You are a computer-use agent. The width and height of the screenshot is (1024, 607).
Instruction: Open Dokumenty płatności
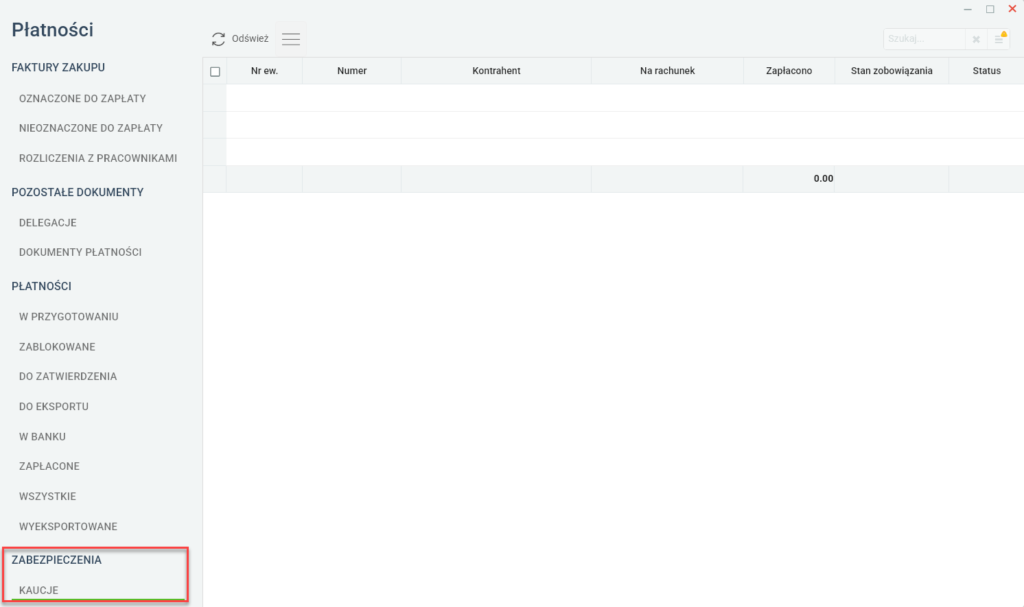point(80,252)
